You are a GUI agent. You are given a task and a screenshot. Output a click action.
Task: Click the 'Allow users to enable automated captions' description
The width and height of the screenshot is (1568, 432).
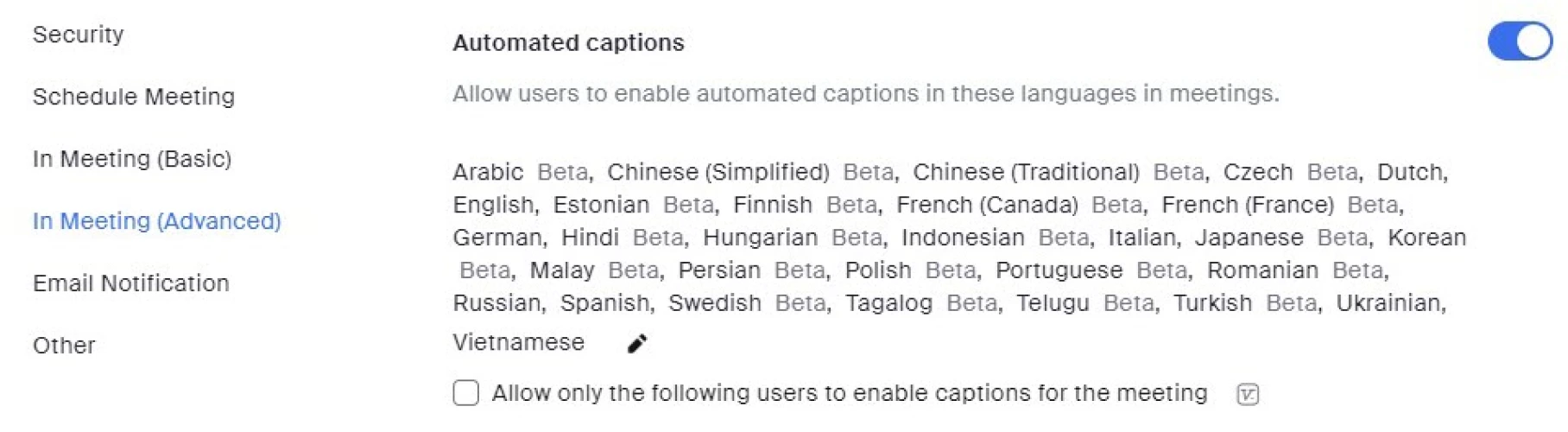[865, 93]
